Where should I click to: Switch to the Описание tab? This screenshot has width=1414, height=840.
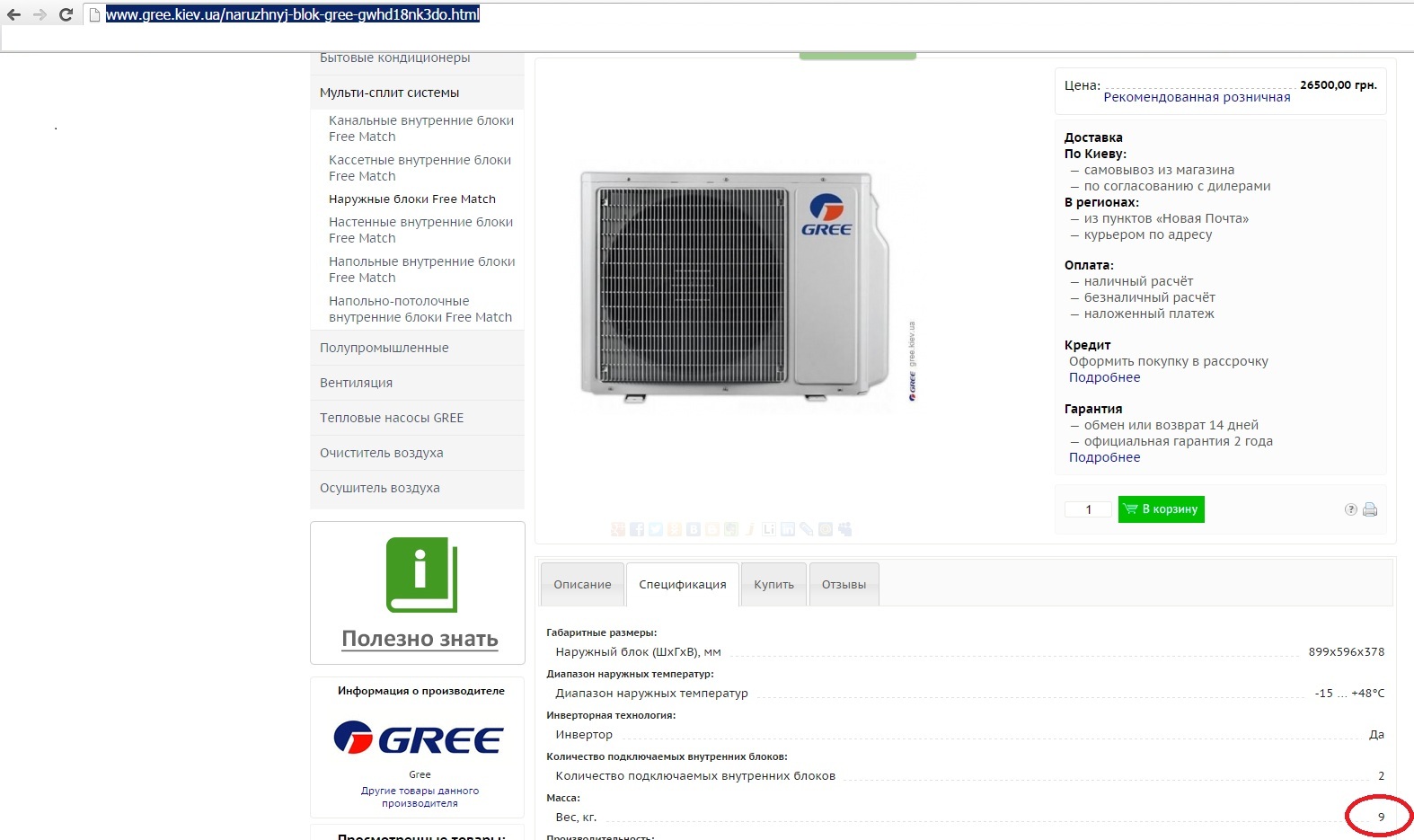pyautogui.click(x=582, y=585)
